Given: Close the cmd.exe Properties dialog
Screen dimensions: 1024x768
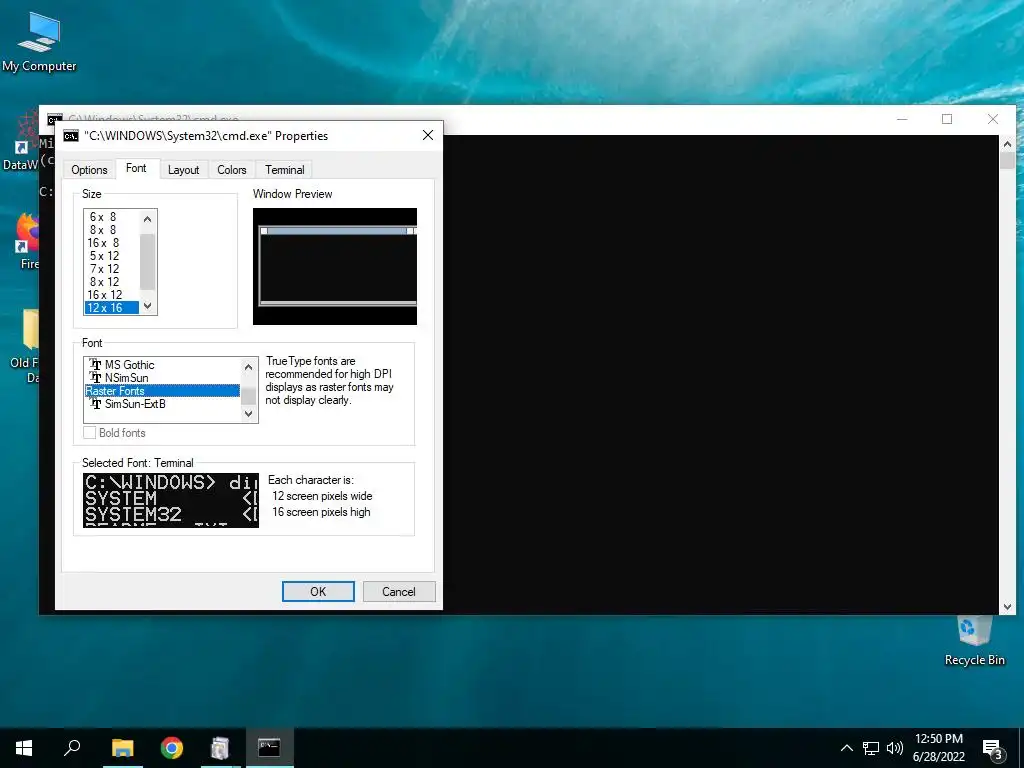Looking at the screenshot, I should (x=428, y=135).
